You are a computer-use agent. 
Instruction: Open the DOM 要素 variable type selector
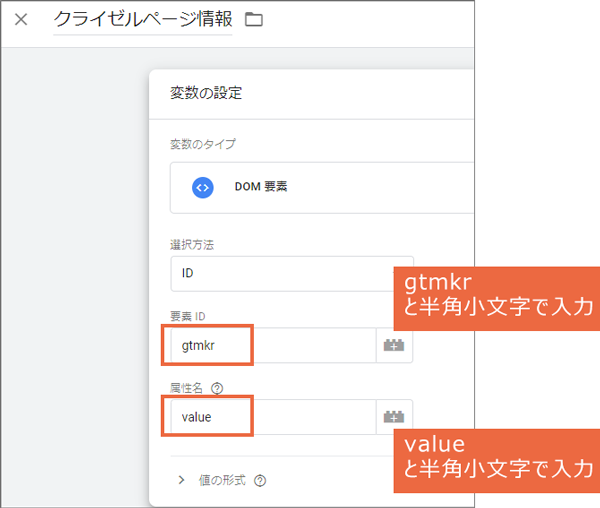322,187
